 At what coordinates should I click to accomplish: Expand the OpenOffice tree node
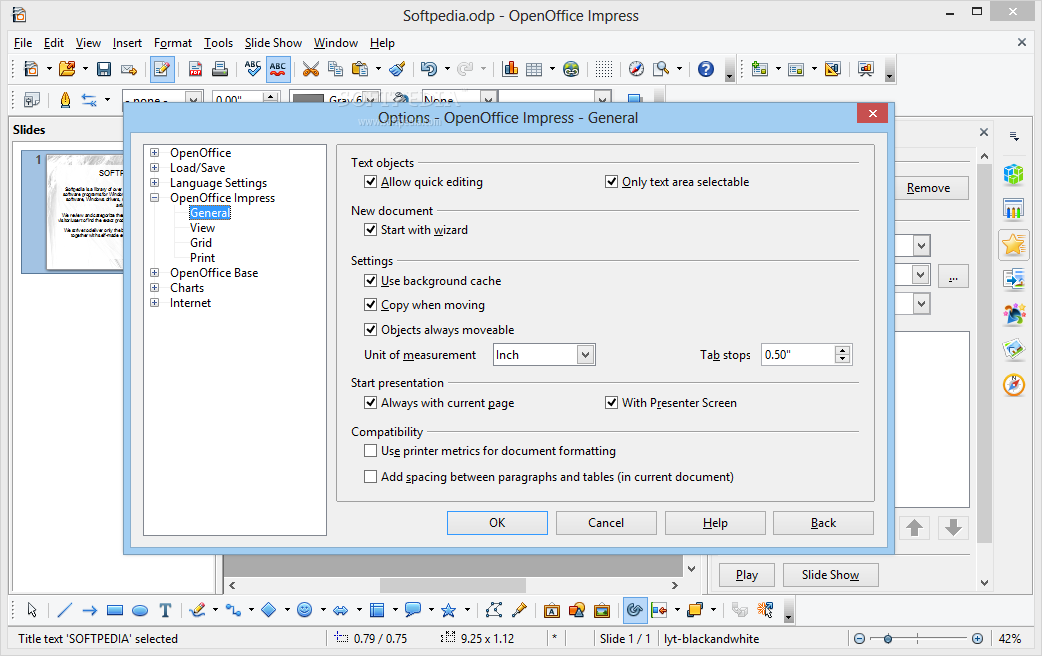154,152
